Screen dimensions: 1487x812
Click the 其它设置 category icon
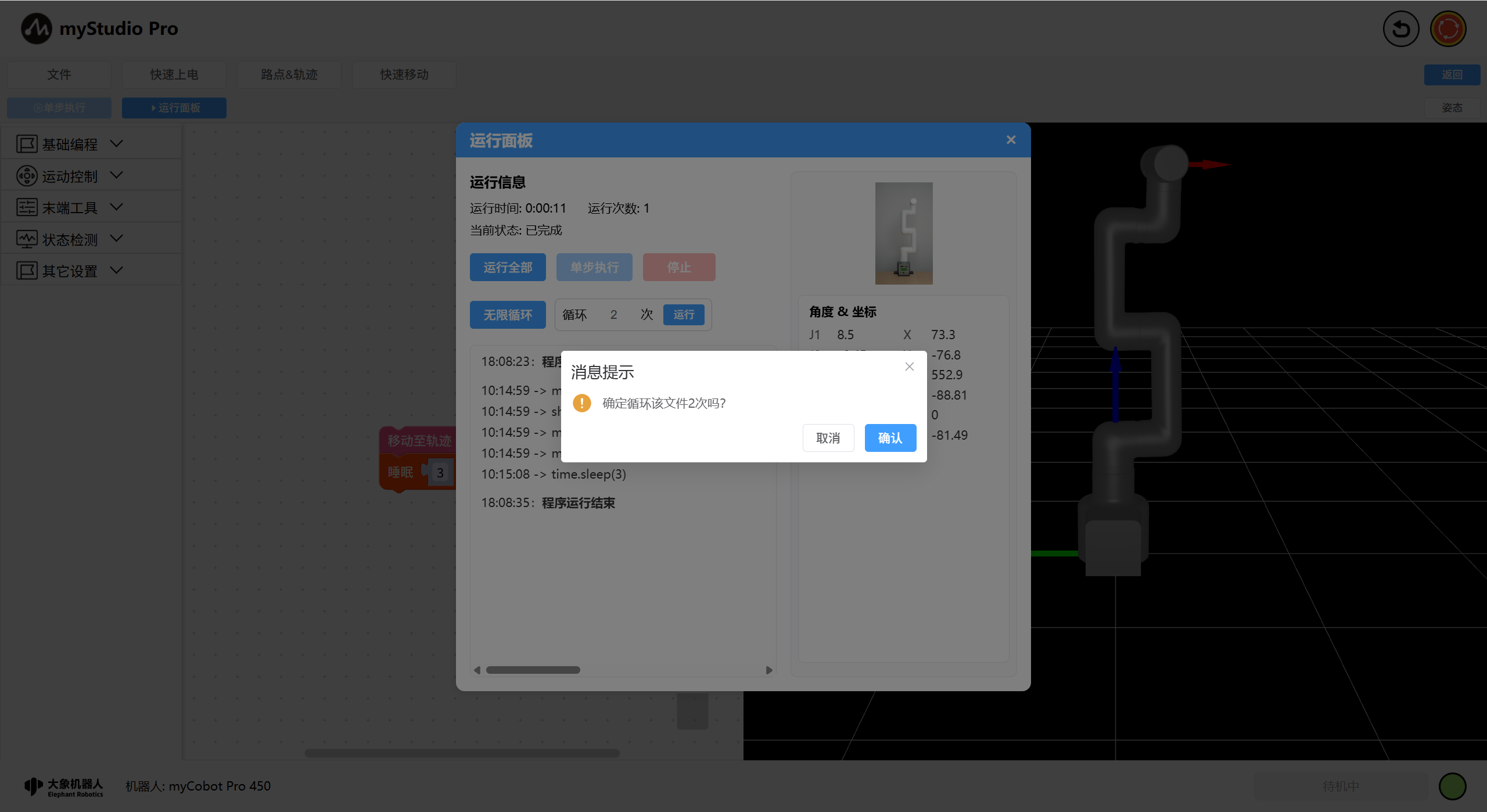pyautogui.click(x=27, y=271)
